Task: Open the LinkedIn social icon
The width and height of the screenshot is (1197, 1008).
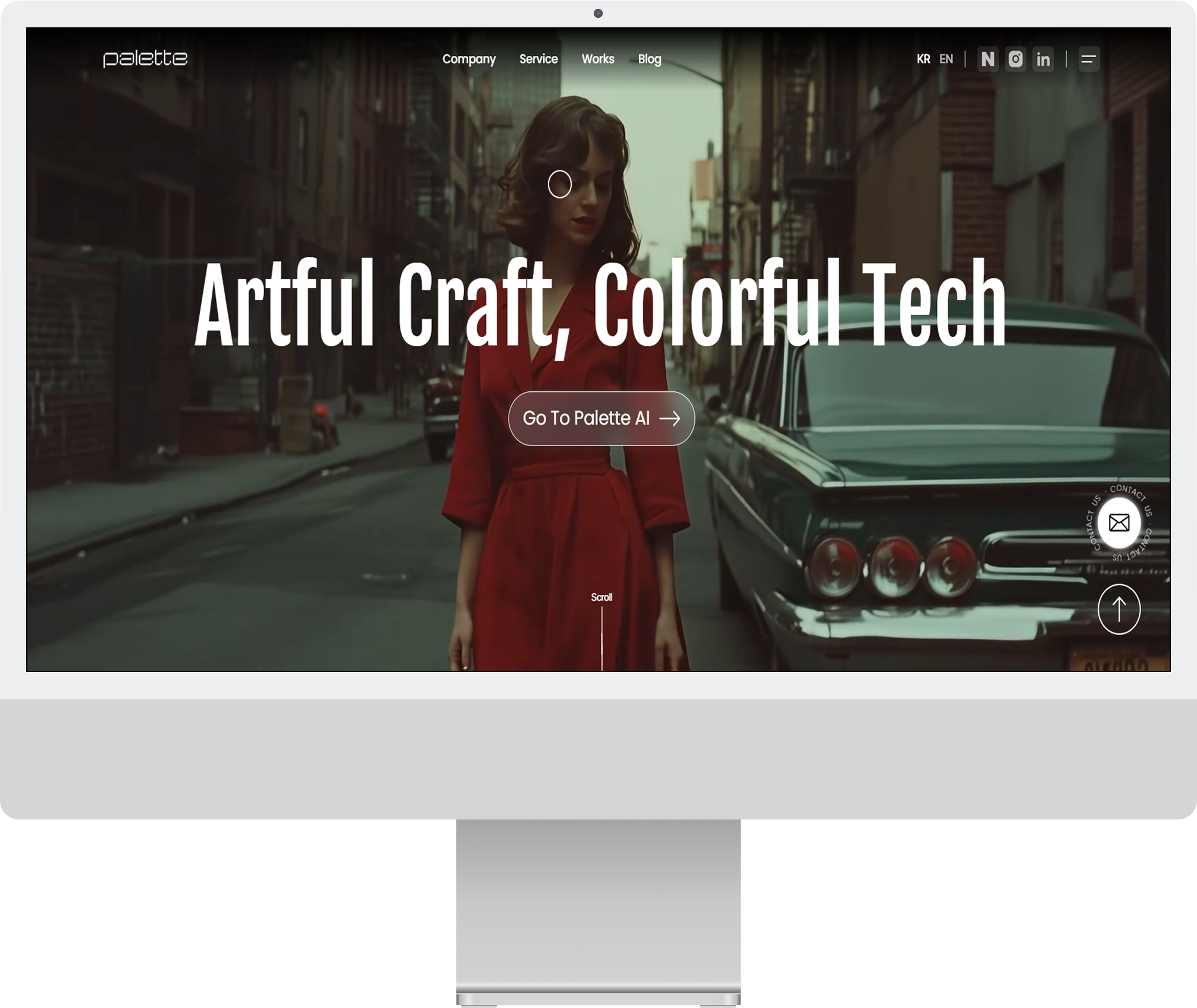Action: coord(1043,59)
